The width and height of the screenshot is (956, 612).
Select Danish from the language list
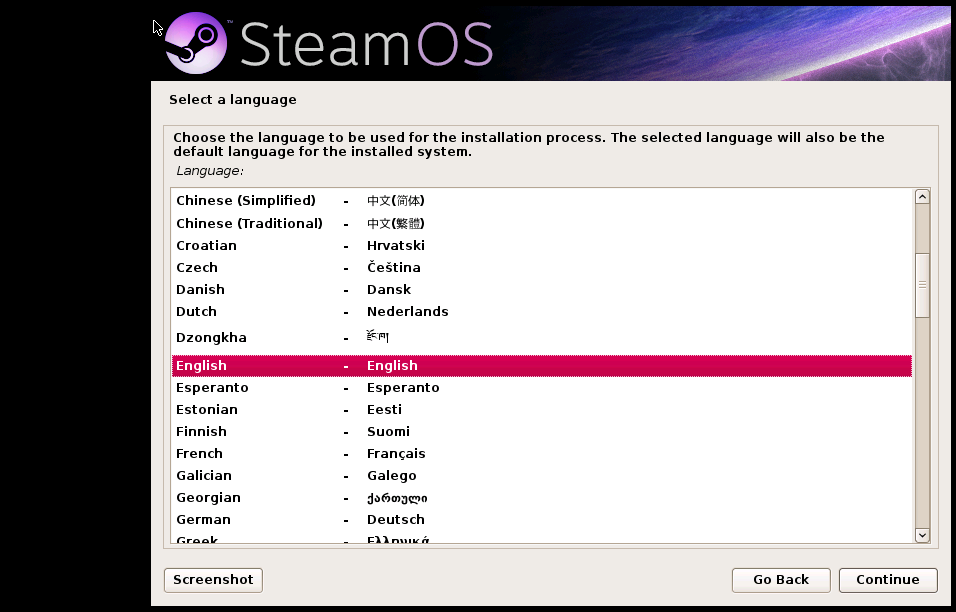point(300,289)
